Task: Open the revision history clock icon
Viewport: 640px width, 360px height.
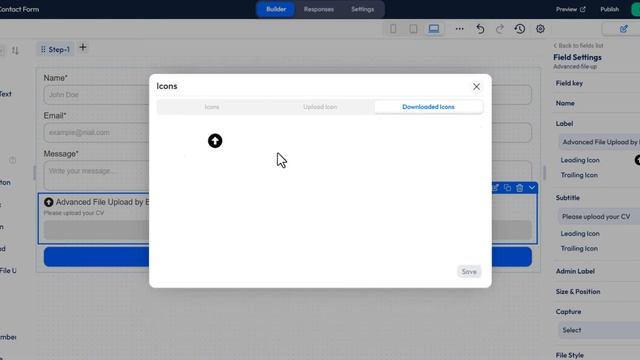Action: click(520, 29)
